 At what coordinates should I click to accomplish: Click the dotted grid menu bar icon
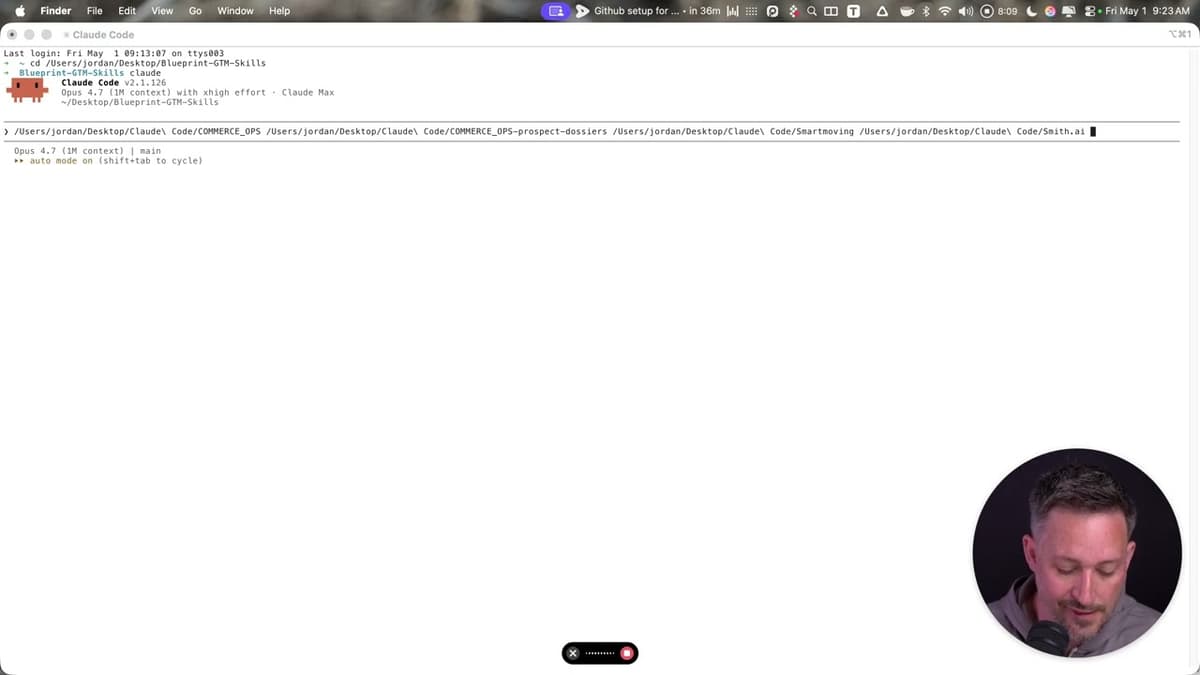point(751,11)
